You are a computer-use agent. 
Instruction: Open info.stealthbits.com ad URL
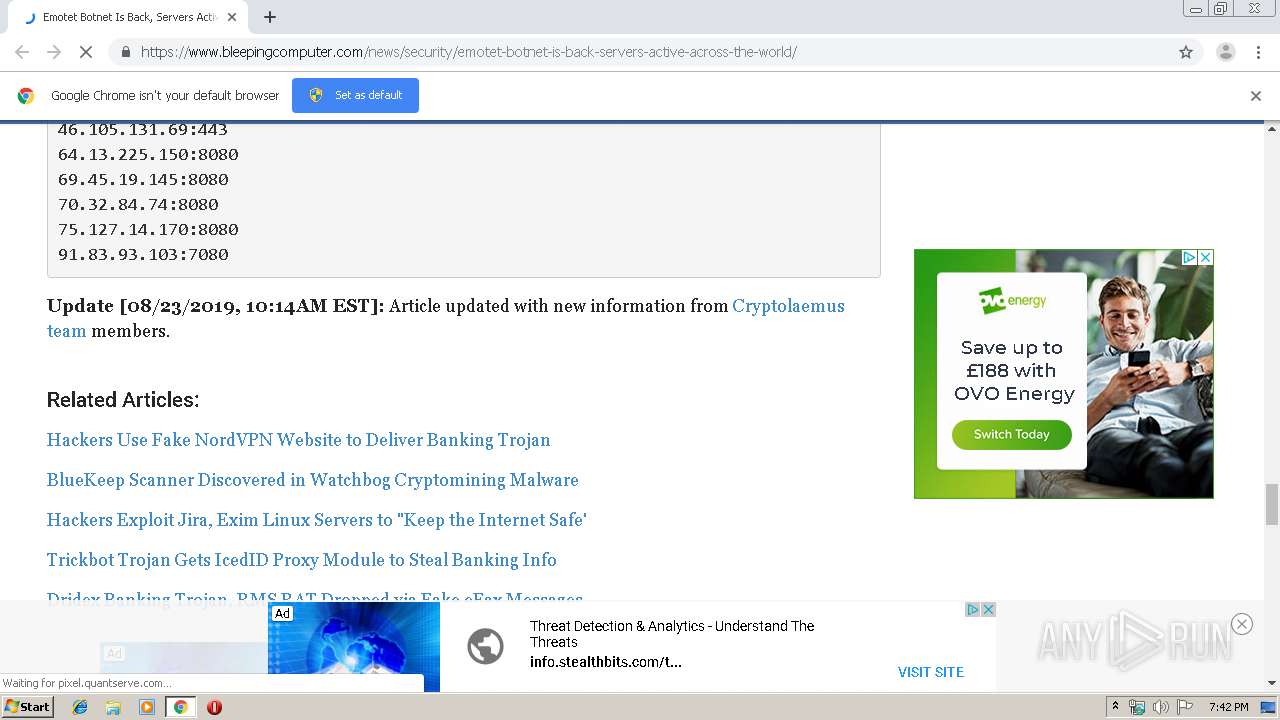click(606, 662)
